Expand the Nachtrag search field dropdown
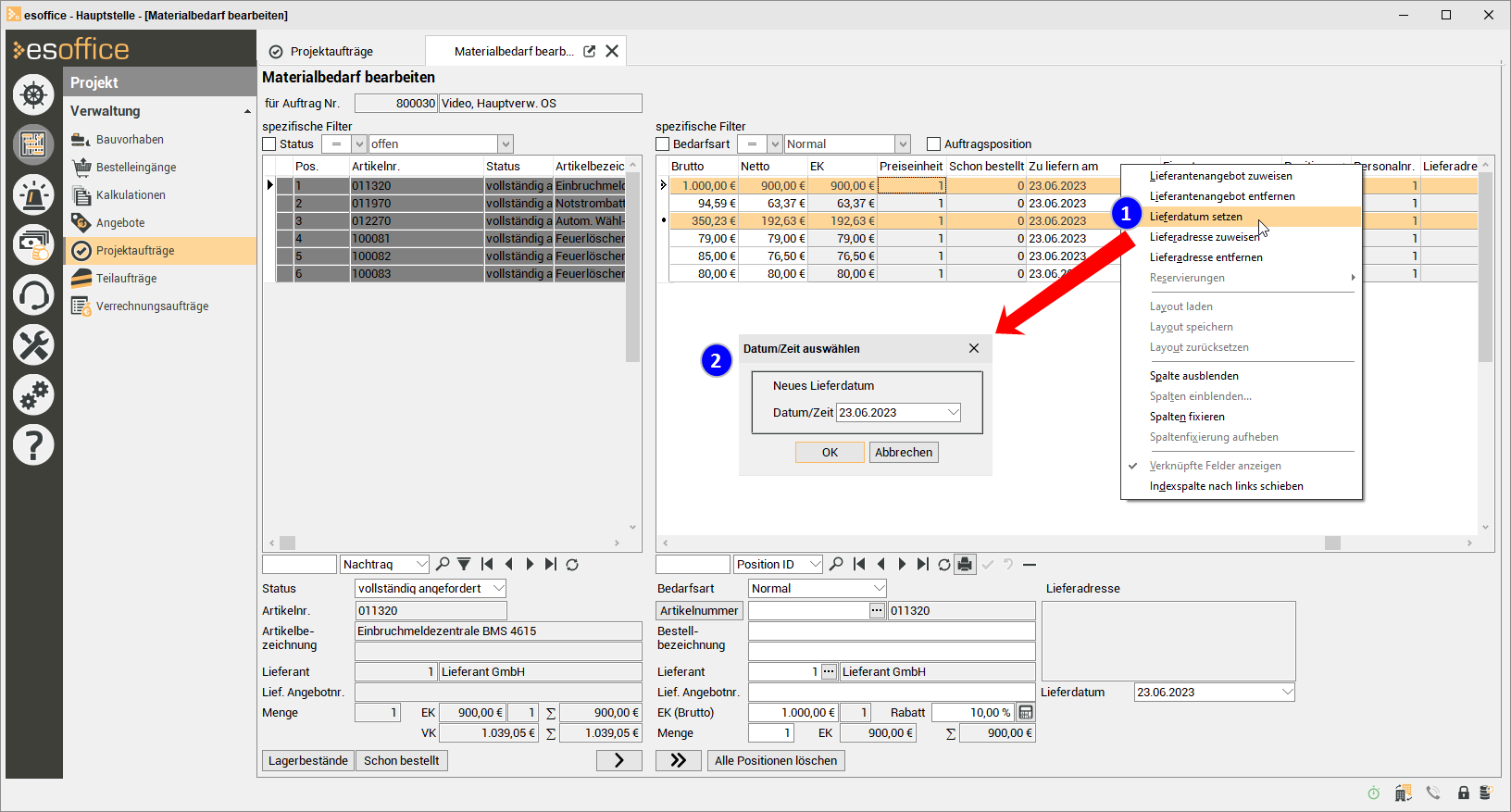This screenshot has width=1511, height=812. click(421, 565)
